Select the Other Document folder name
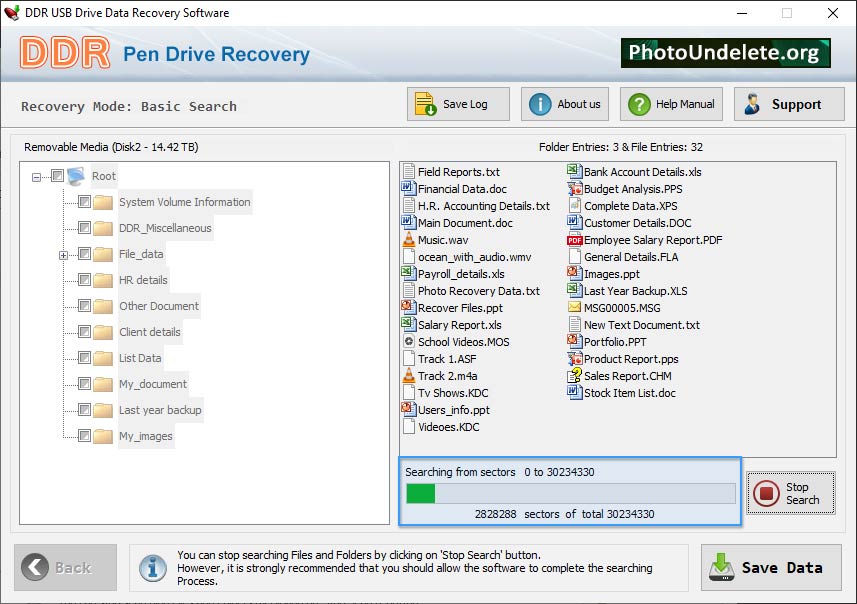 [x=159, y=306]
